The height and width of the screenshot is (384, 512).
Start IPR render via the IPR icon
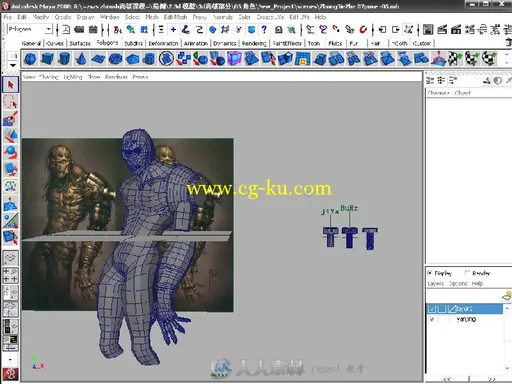pos(456,30)
